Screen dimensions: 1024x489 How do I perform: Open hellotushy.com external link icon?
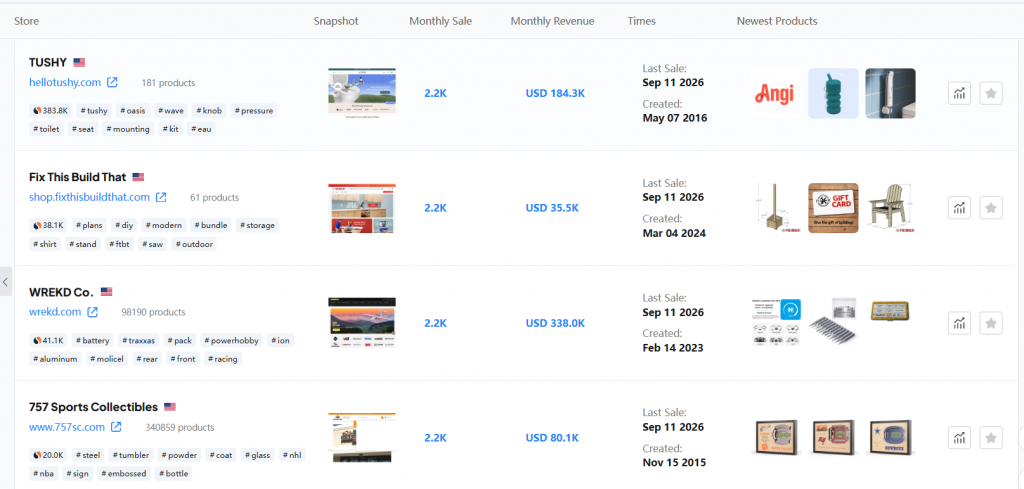click(112, 82)
